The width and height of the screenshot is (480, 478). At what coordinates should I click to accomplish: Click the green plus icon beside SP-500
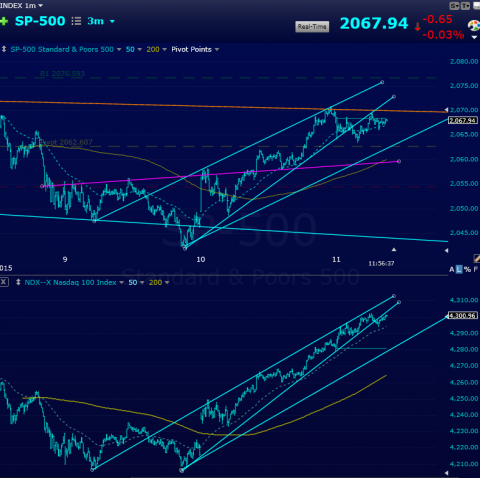point(4,22)
